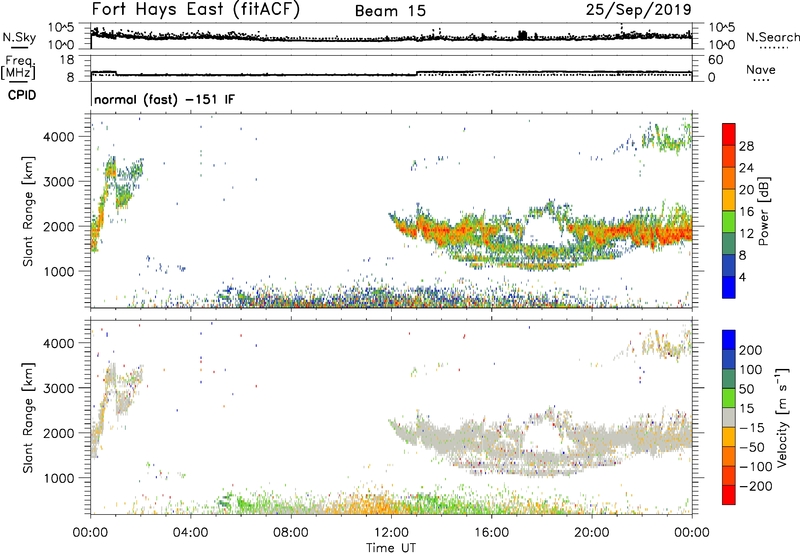Click 'Slant Range [km]' label of the power panel
This screenshot has height=554, width=800.
28,211
